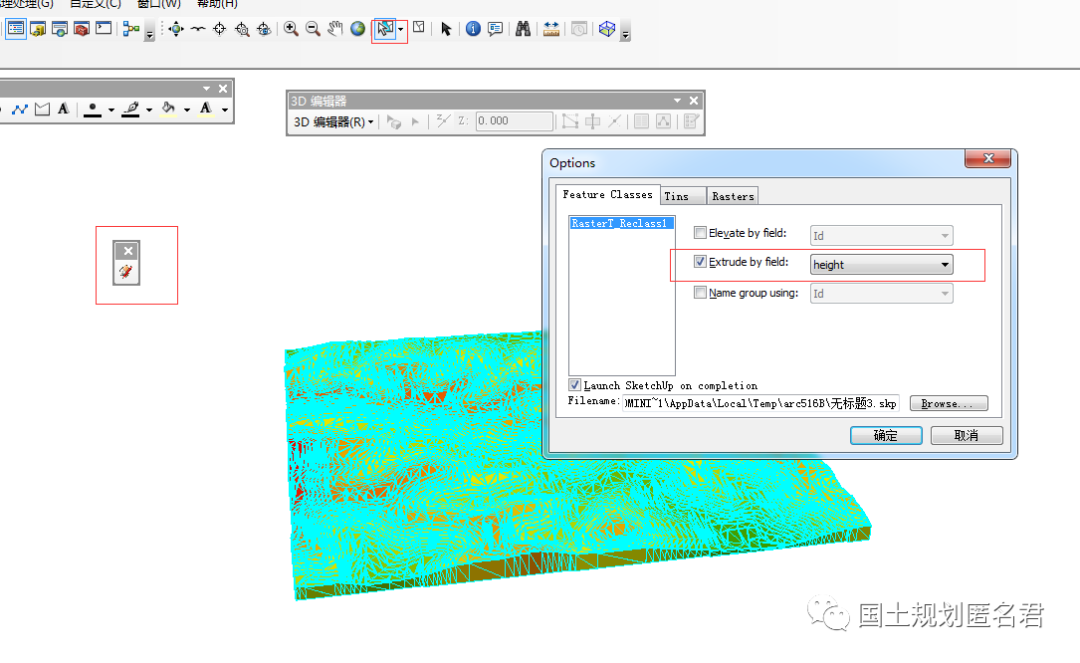Apply the fill color bucket swatch
Screen dimensions: 1080x663
pos(168,109)
